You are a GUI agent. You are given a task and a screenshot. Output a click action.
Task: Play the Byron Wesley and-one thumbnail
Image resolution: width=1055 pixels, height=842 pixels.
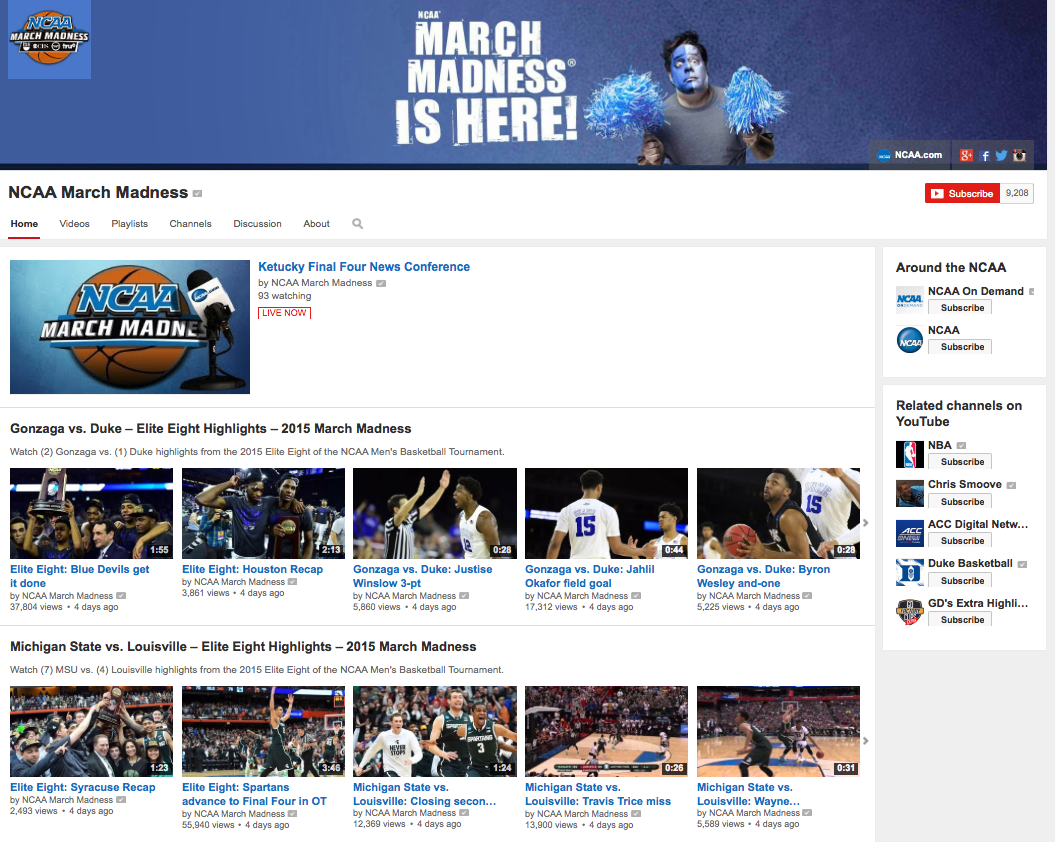click(778, 513)
